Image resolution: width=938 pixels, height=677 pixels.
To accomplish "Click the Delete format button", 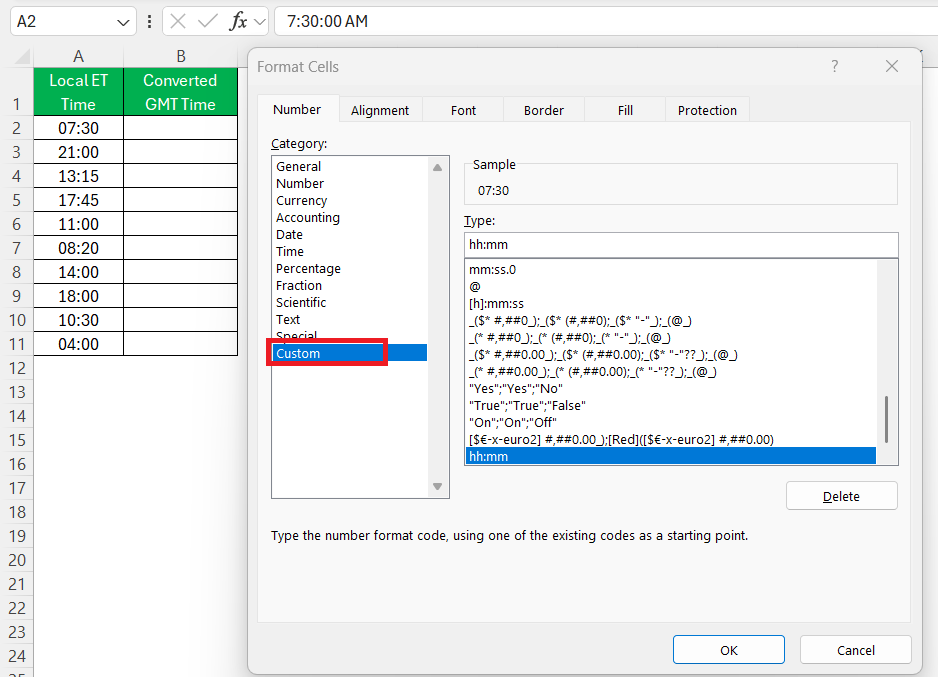I will (x=841, y=496).
